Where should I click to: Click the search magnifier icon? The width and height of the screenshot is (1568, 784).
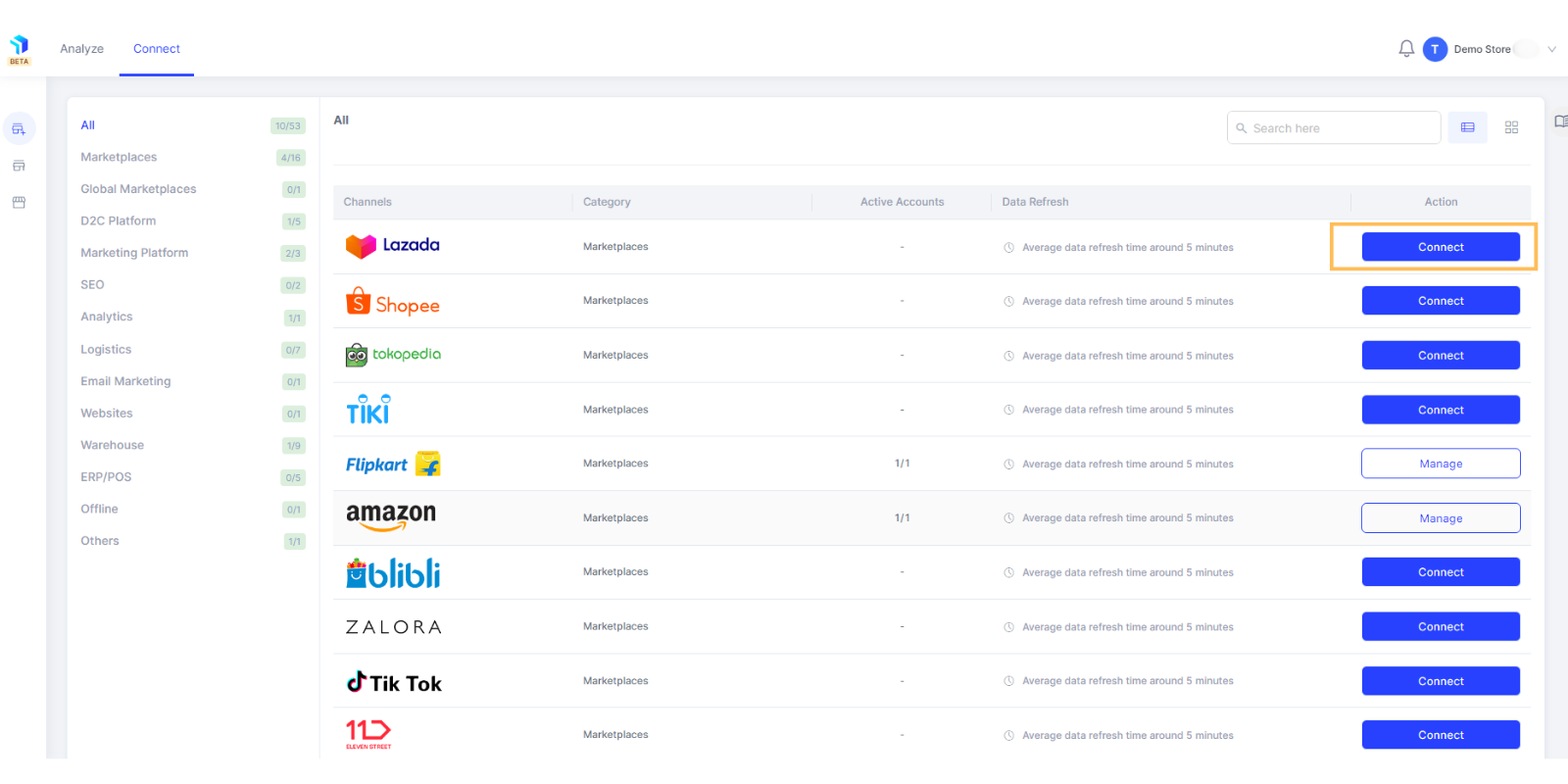point(1241,128)
